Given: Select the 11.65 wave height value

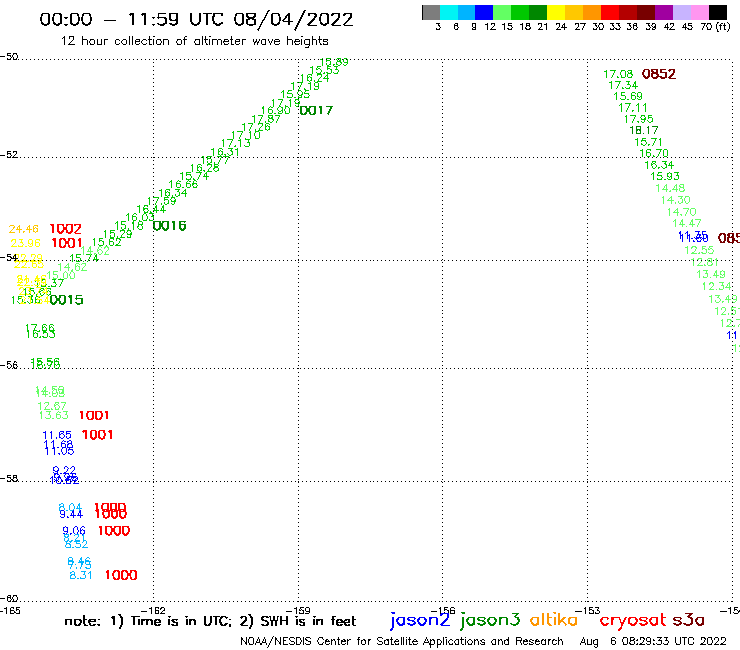Looking at the screenshot, I should tap(57, 435).
